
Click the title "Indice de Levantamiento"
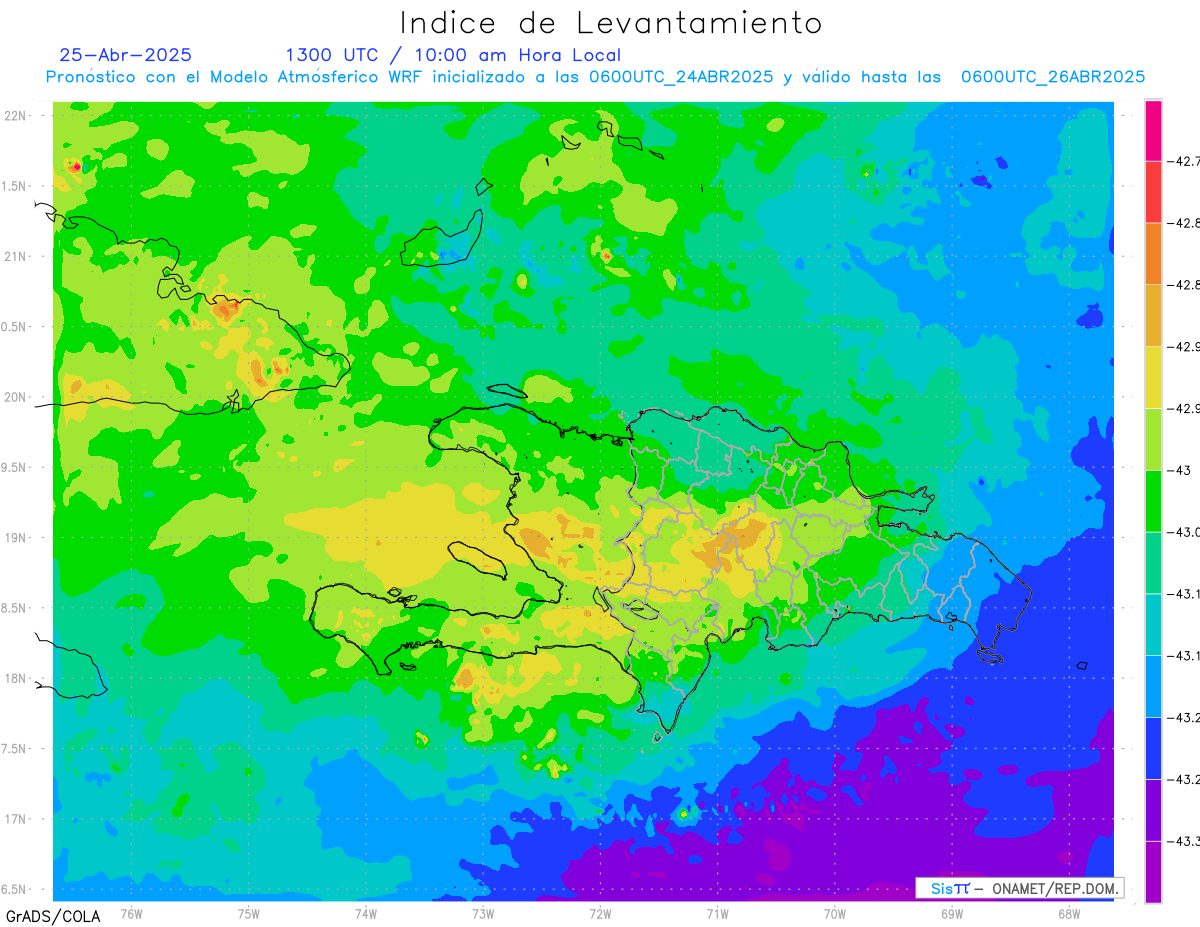[x=611, y=23]
